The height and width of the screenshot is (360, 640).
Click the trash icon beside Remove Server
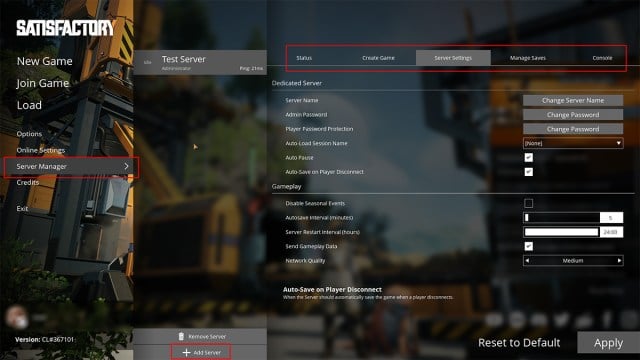pos(181,336)
